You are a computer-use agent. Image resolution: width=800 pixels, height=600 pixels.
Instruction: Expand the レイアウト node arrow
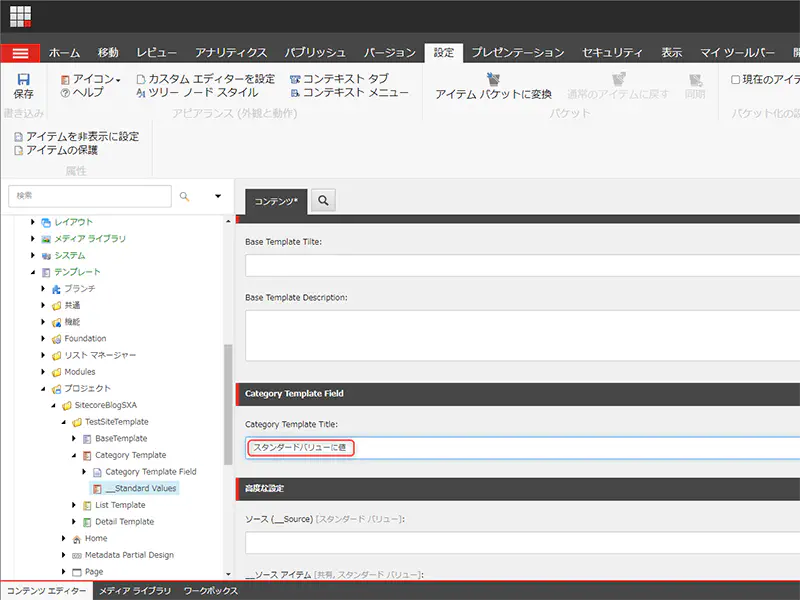[33, 222]
